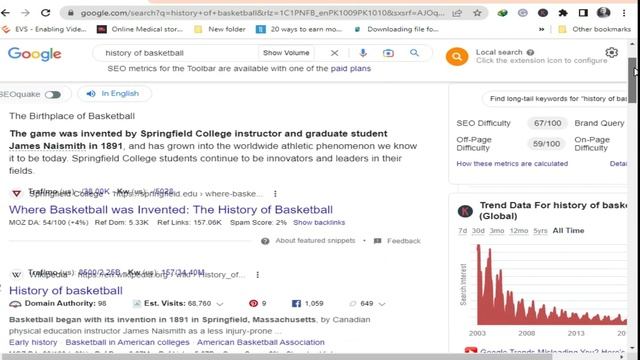Open options dots for Springfield College result
Screen dimensions: 640x360
tap(275, 194)
